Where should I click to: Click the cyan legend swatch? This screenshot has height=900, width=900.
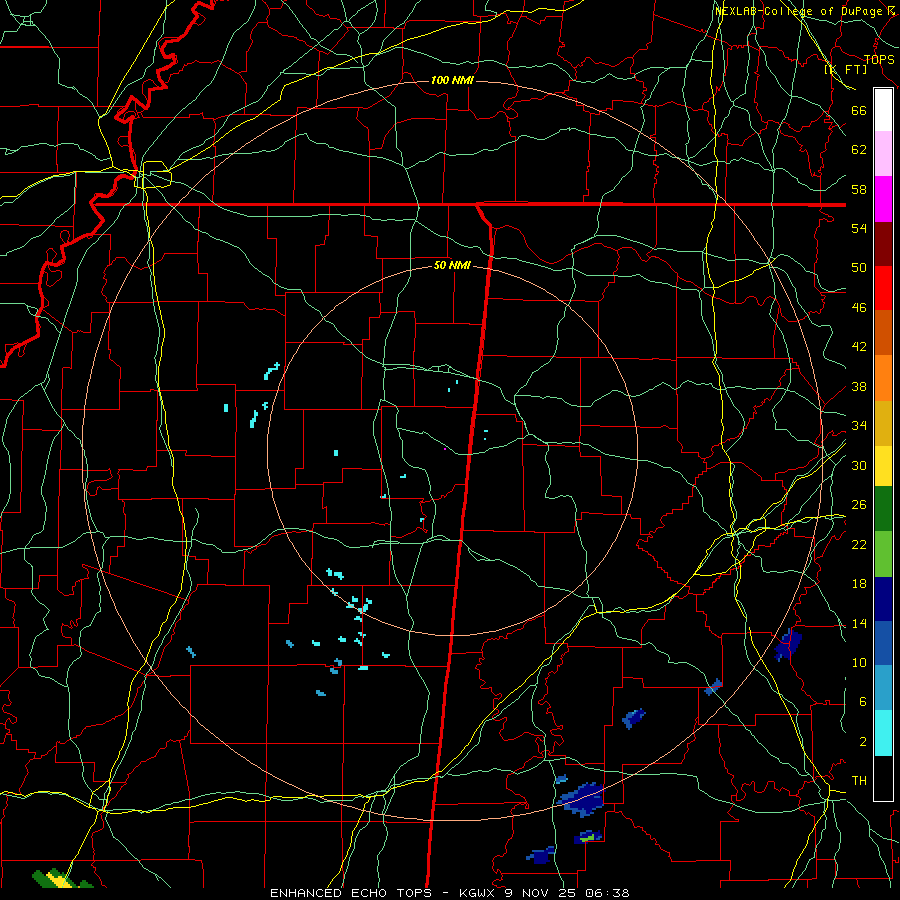tap(883, 733)
